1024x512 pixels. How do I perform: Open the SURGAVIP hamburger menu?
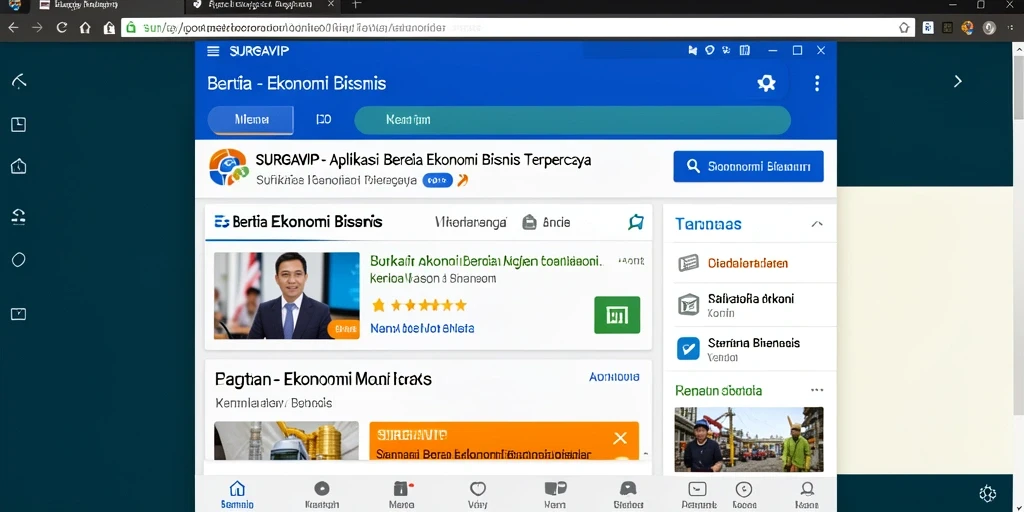(213, 51)
